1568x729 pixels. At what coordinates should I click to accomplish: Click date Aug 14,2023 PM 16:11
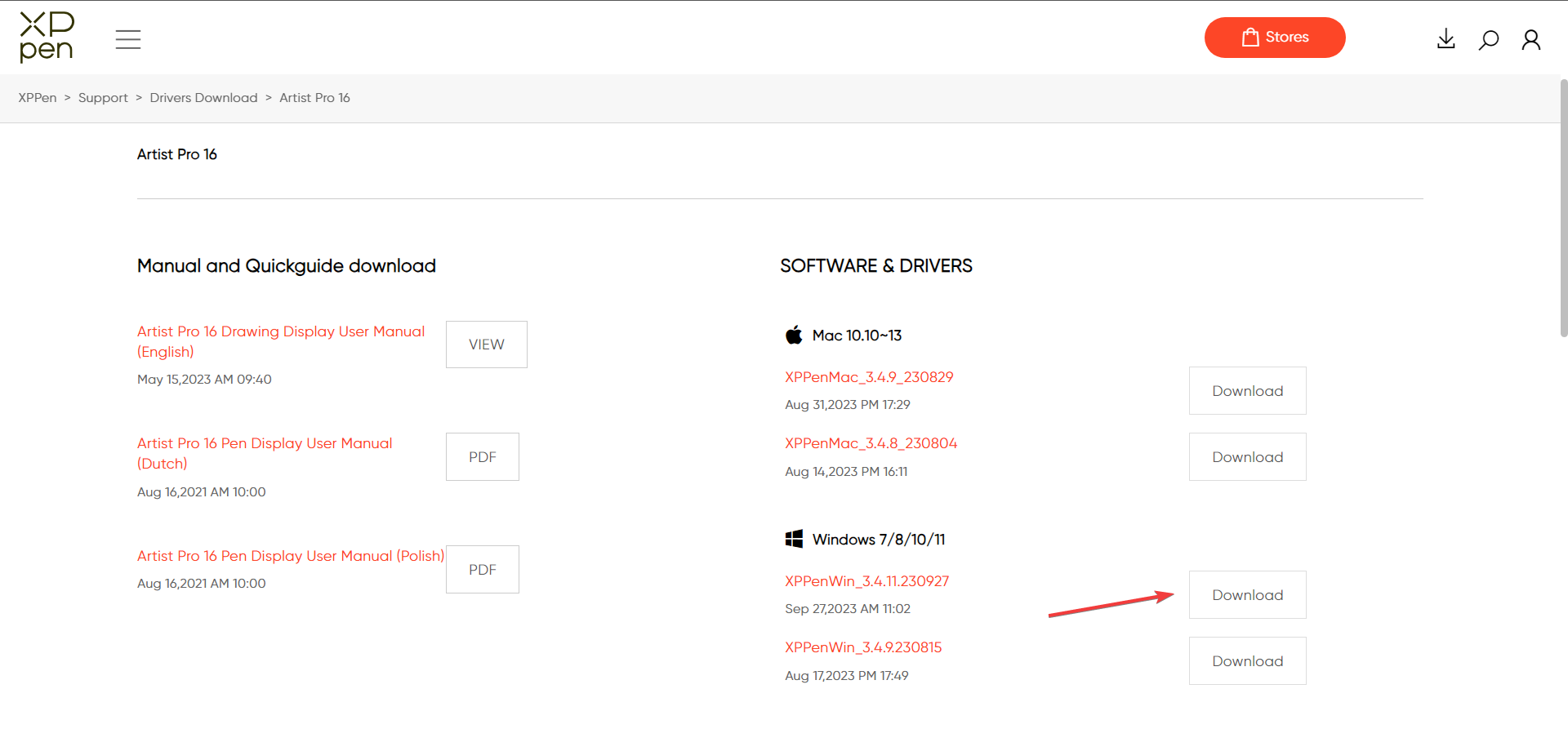coord(846,472)
